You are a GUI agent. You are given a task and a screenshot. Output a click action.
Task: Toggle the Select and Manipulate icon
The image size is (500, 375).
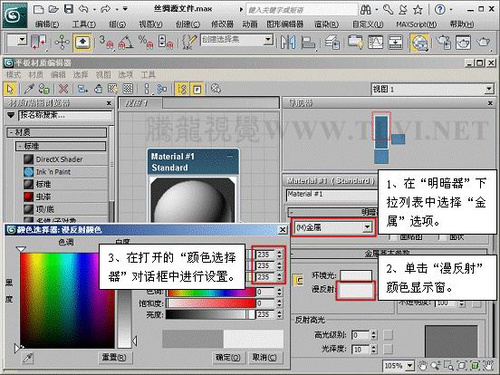[62, 42]
